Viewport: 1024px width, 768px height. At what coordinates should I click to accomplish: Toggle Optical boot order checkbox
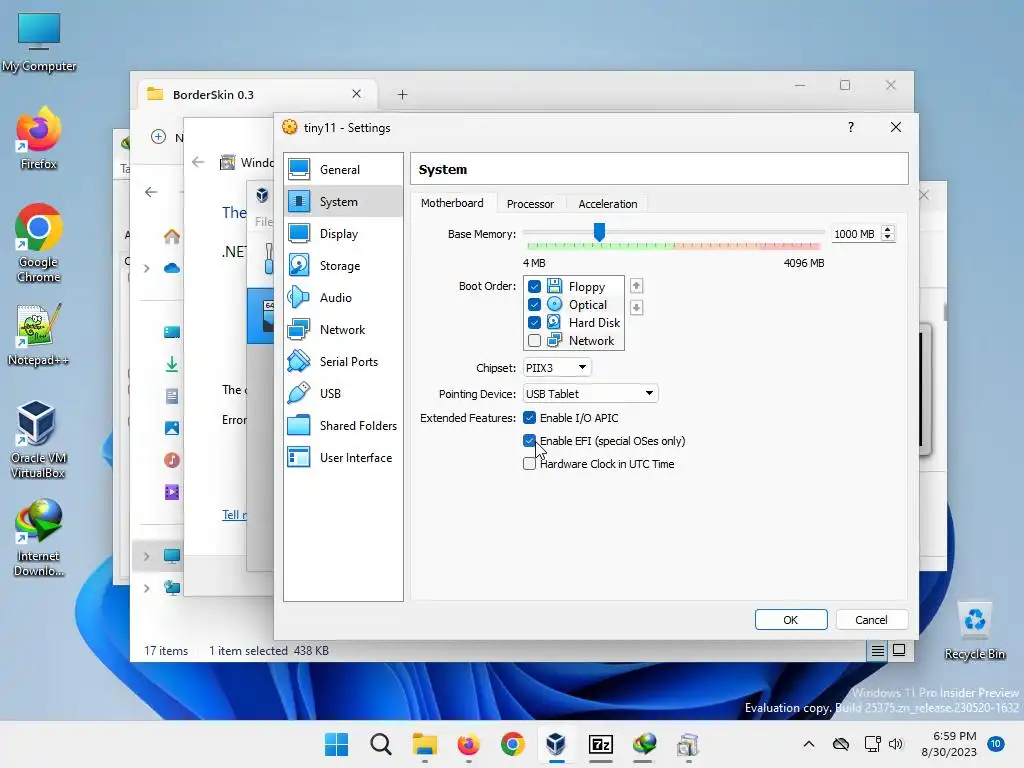pyautogui.click(x=534, y=305)
